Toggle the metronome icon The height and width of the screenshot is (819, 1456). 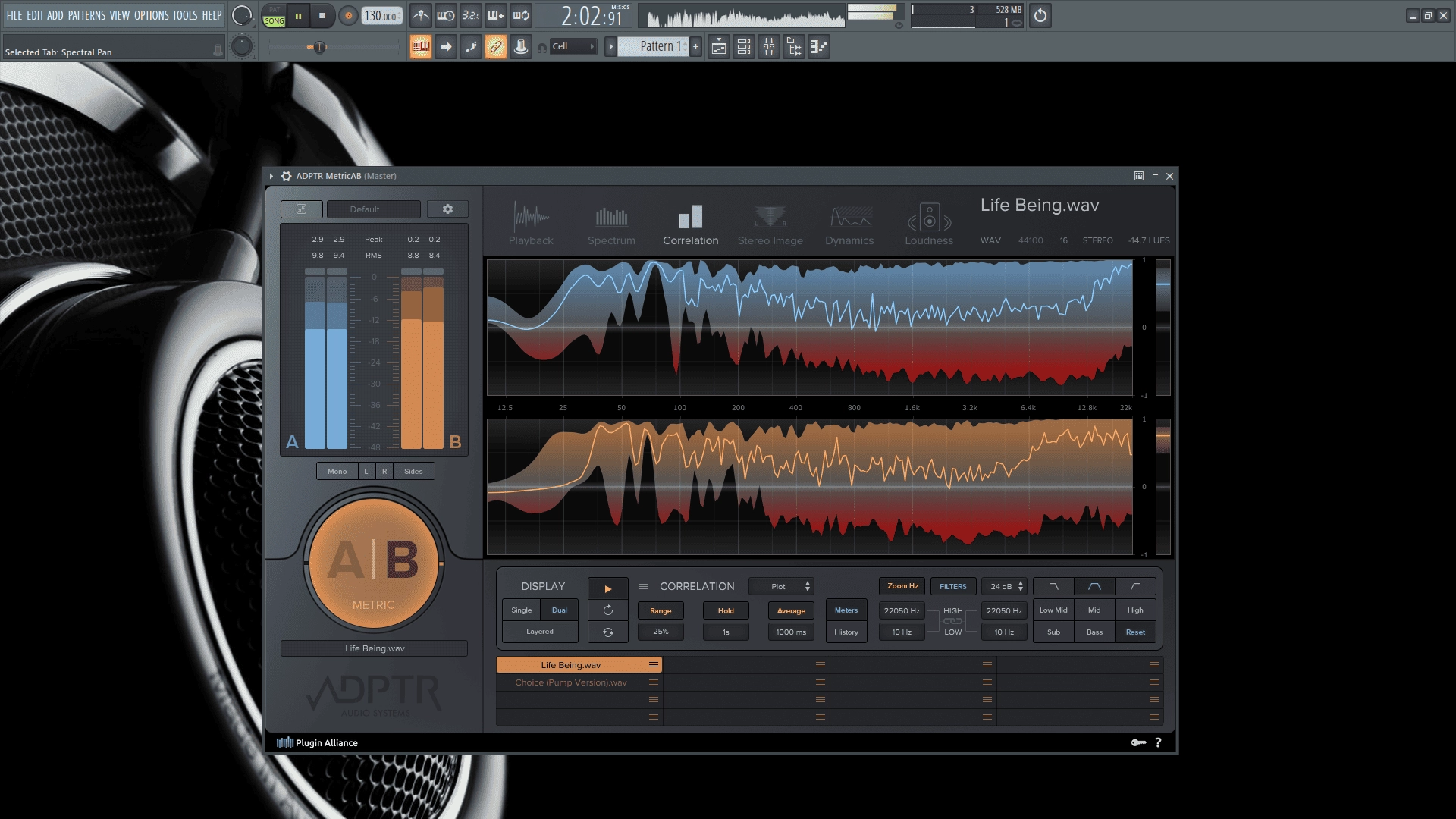421,15
